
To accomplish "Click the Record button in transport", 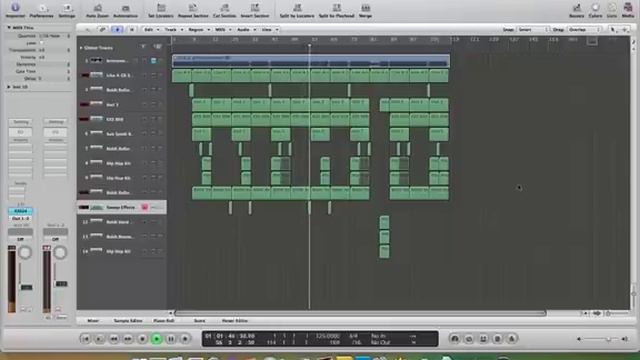I will [x=185, y=339].
